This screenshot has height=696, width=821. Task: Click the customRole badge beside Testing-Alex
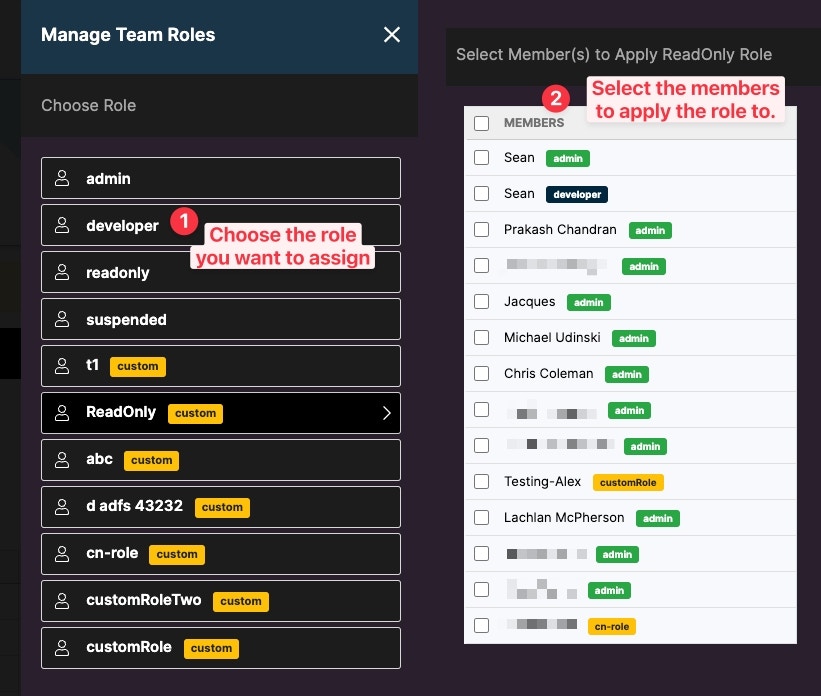[628, 482]
